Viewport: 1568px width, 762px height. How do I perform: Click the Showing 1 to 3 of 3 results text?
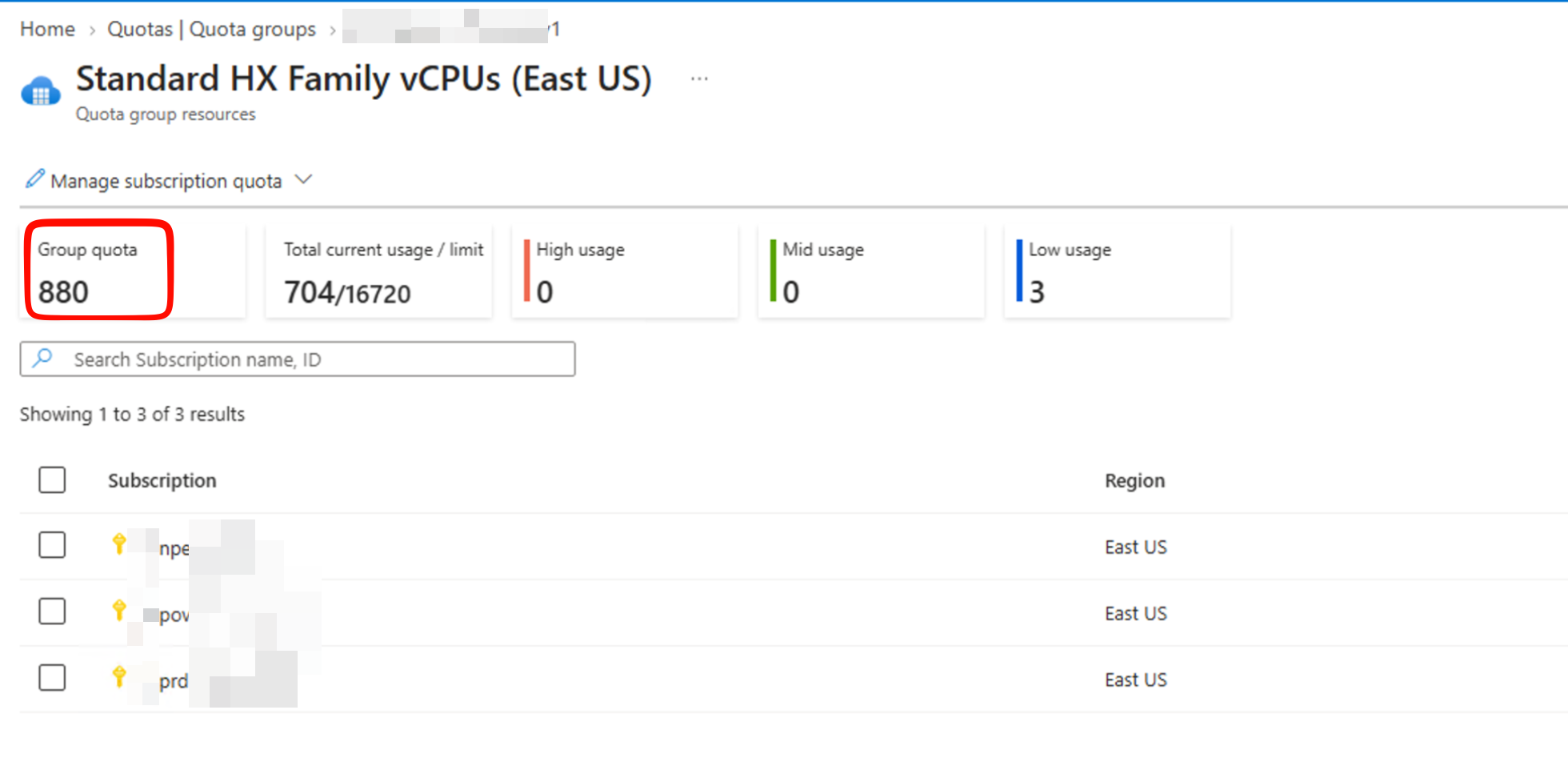pyautogui.click(x=132, y=414)
